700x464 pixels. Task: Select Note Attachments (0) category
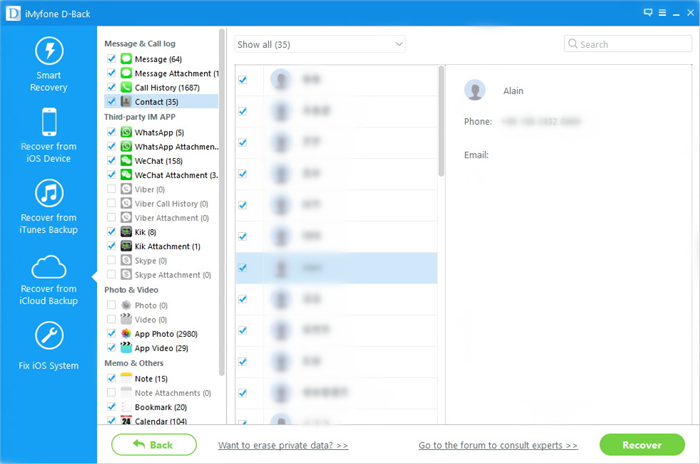point(173,393)
